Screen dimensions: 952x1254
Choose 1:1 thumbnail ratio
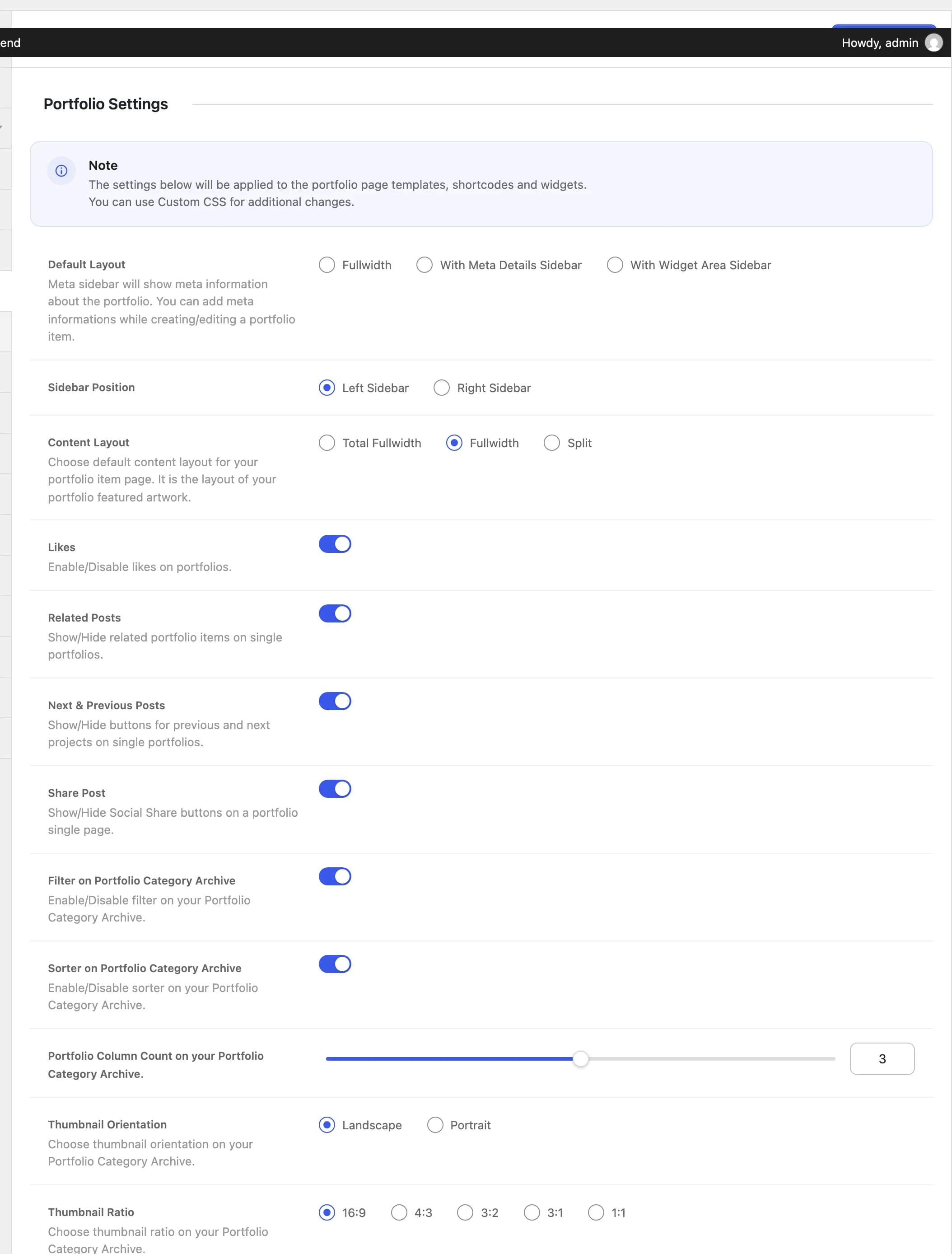(x=596, y=1212)
